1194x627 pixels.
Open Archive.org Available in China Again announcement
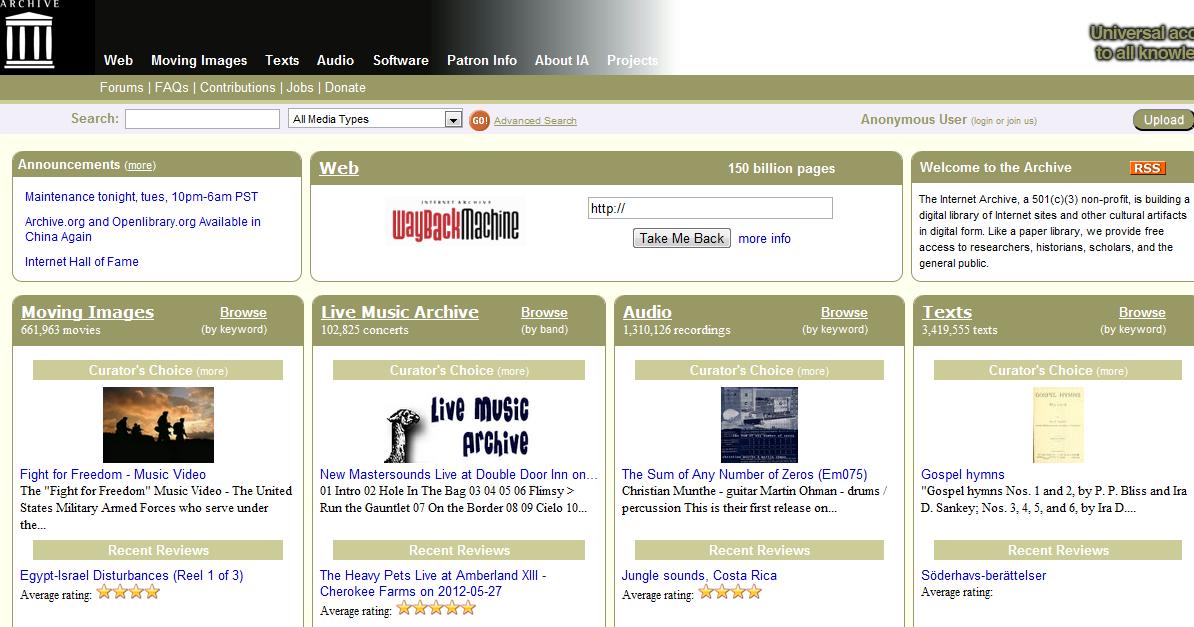(x=142, y=229)
